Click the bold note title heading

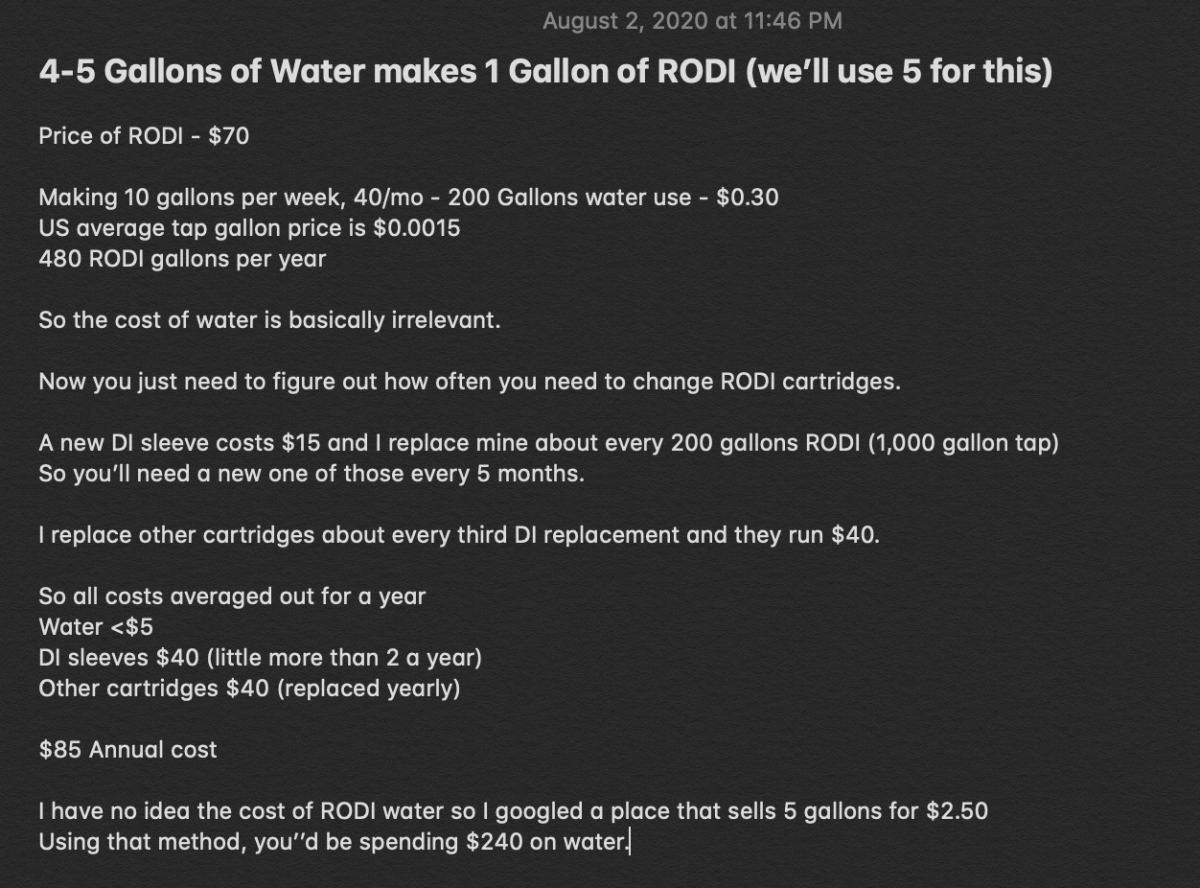tap(545, 75)
